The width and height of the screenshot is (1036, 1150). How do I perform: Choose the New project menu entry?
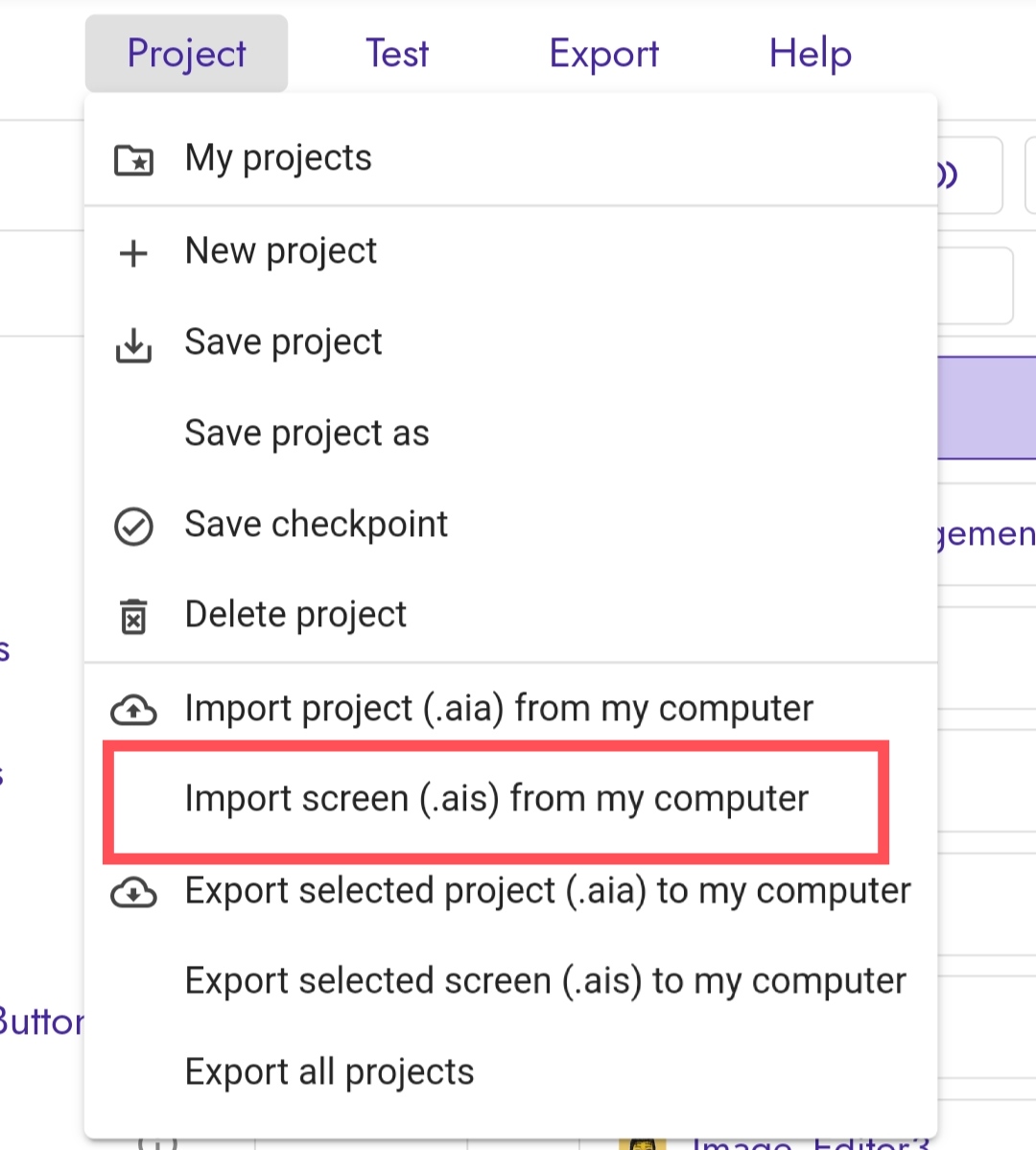(x=510, y=251)
